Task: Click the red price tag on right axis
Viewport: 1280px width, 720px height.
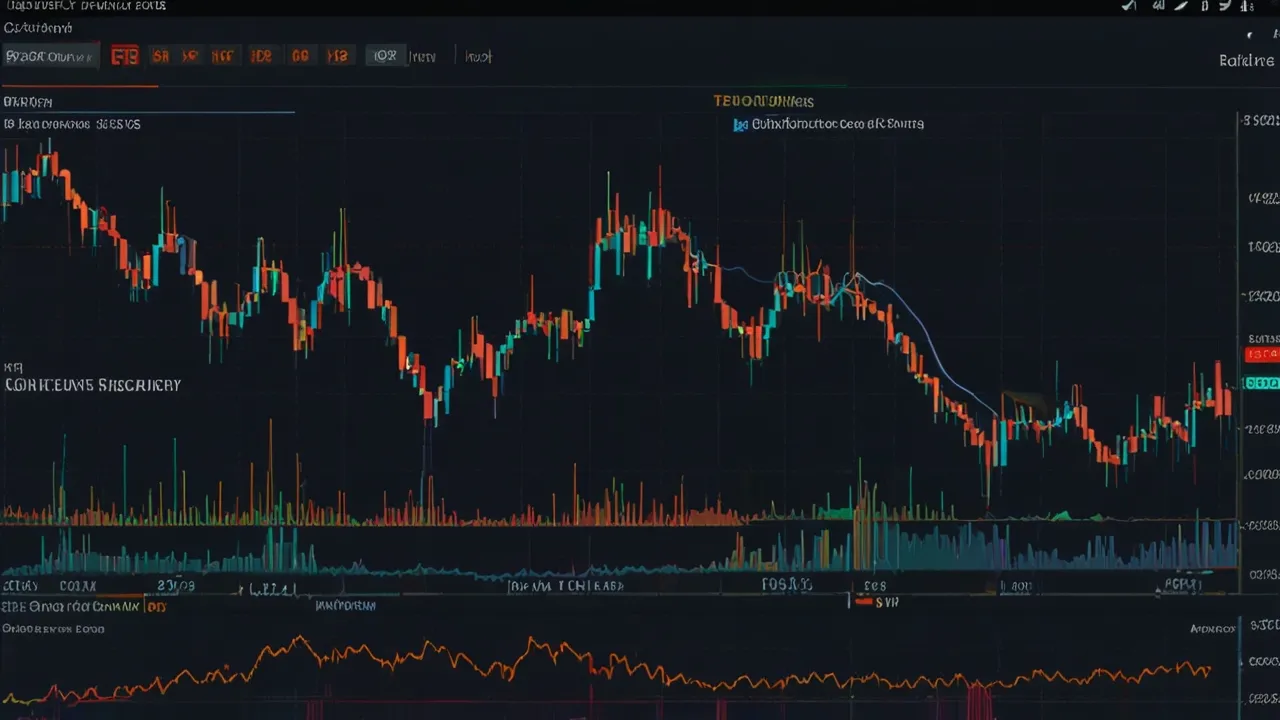Action: pyautogui.click(x=1261, y=354)
